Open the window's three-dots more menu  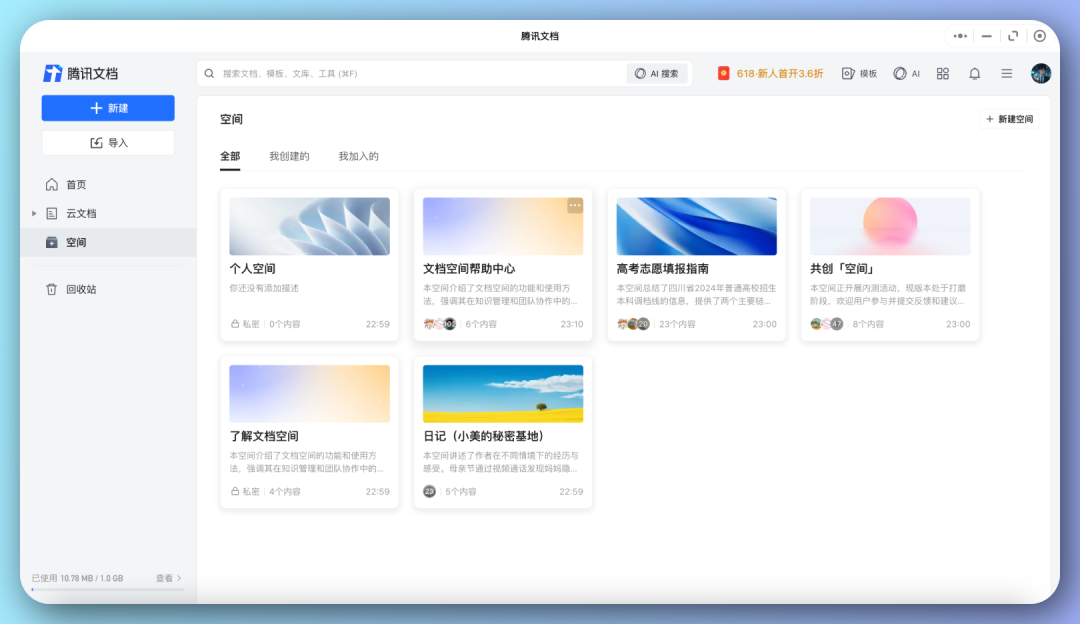click(960, 36)
